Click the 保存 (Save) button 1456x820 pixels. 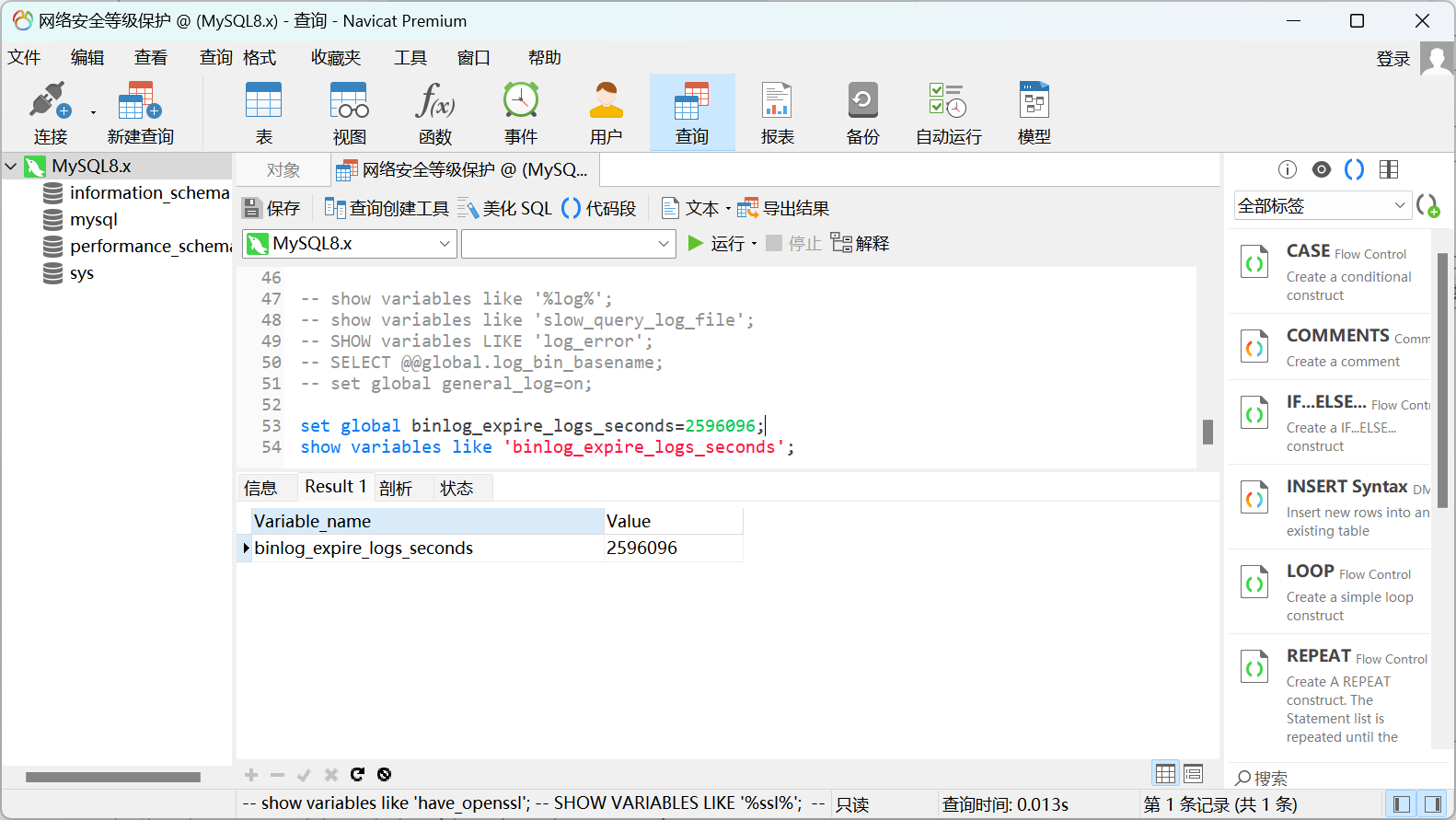tap(272, 209)
